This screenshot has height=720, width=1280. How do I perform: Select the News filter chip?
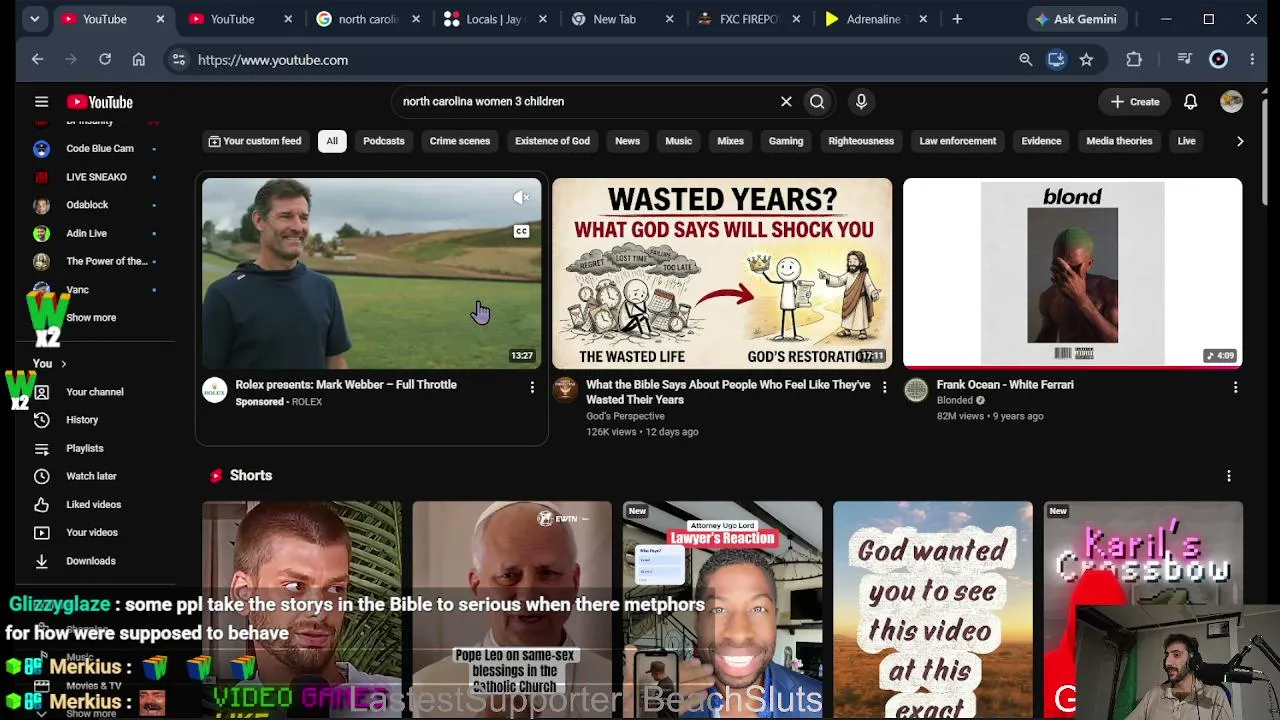[627, 141]
